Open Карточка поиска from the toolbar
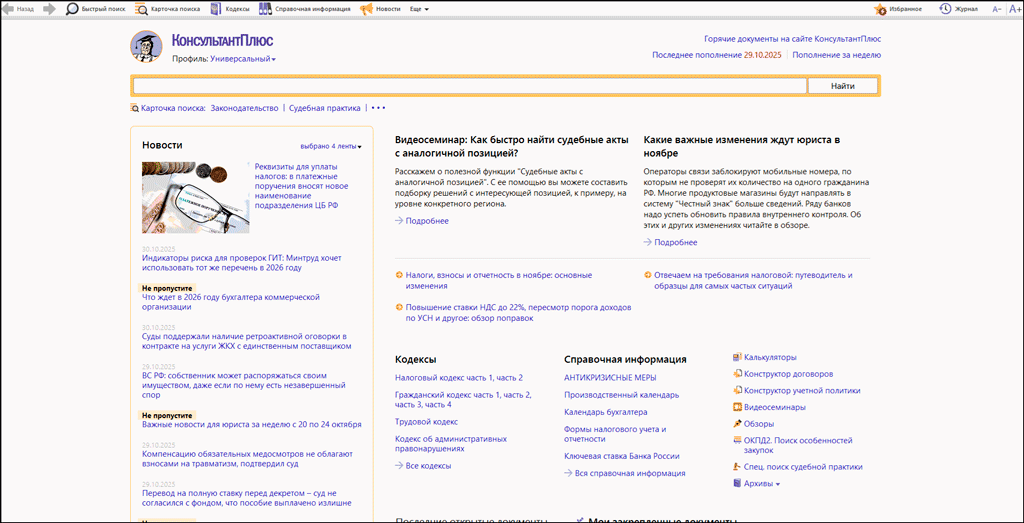The width and height of the screenshot is (1024, 523). coord(141,8)
